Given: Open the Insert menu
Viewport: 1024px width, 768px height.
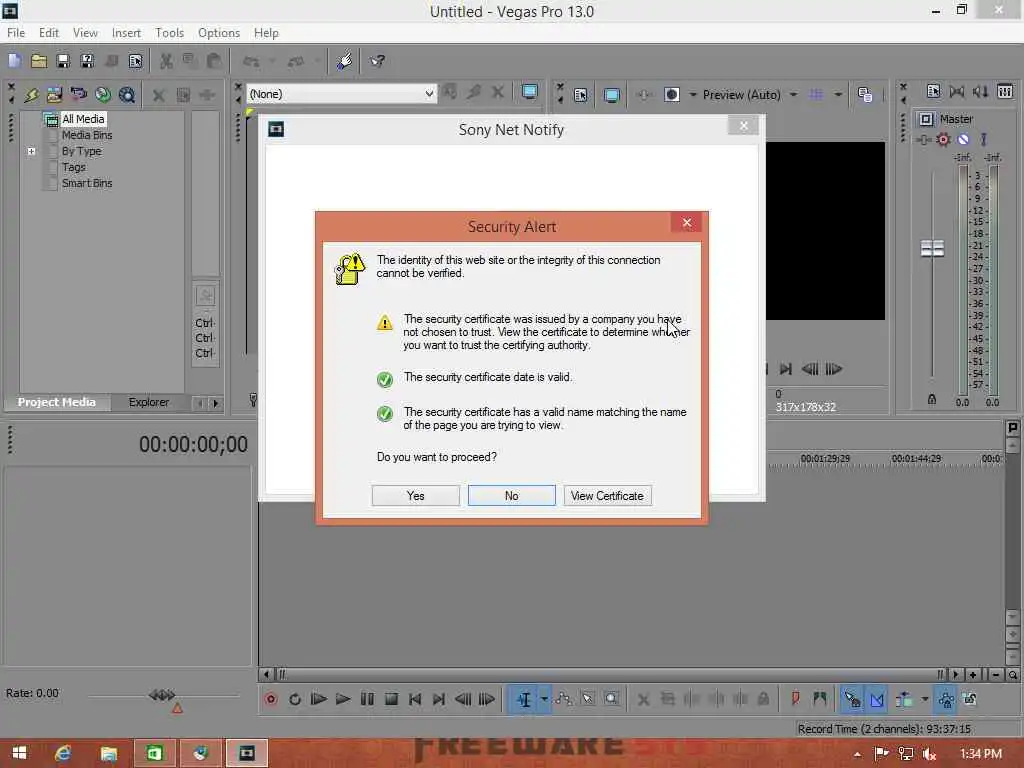Looking at the screenshot, I should click(x=126, y=33).
